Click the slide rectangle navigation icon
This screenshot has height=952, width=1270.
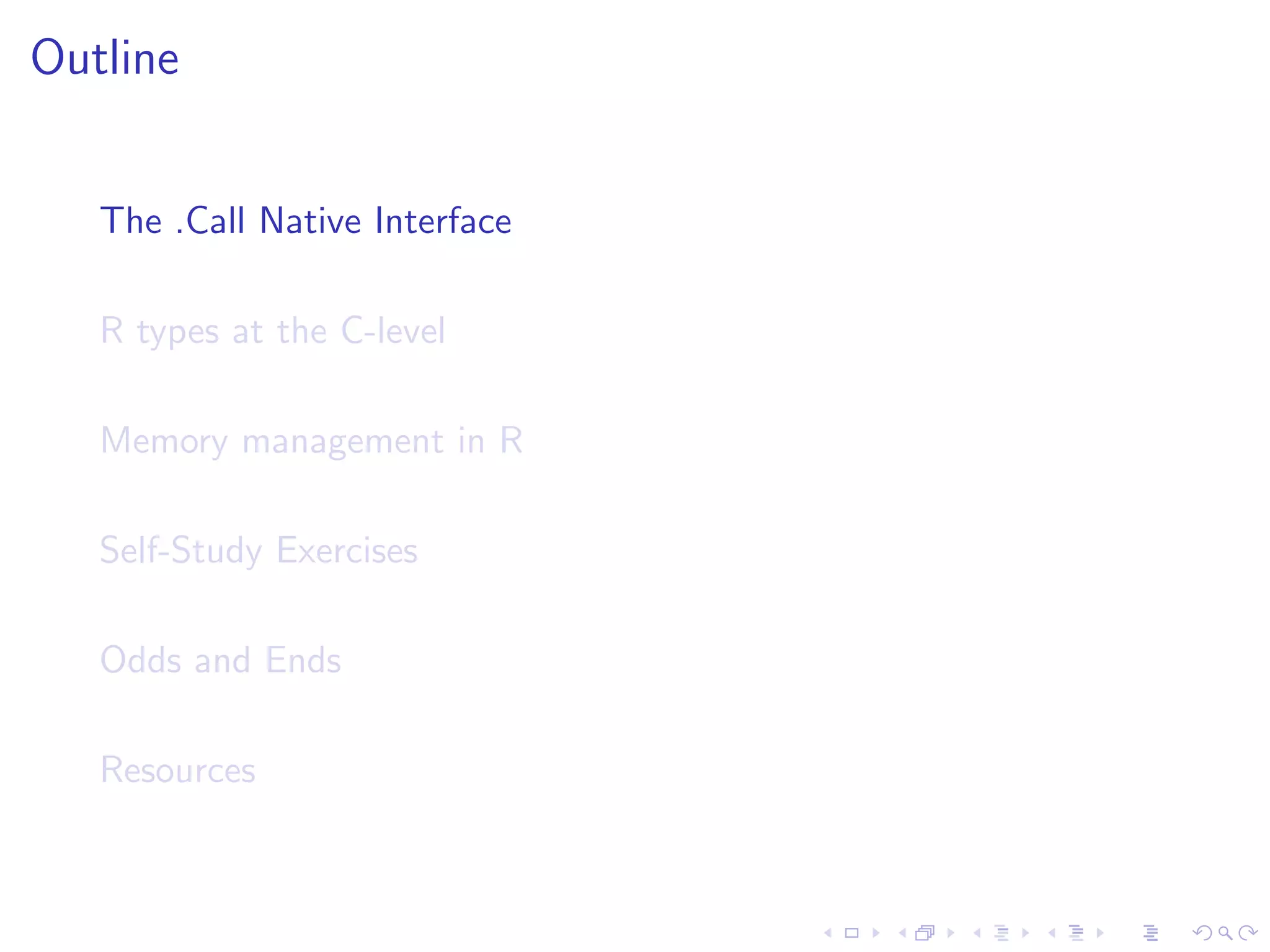[852, 933]
